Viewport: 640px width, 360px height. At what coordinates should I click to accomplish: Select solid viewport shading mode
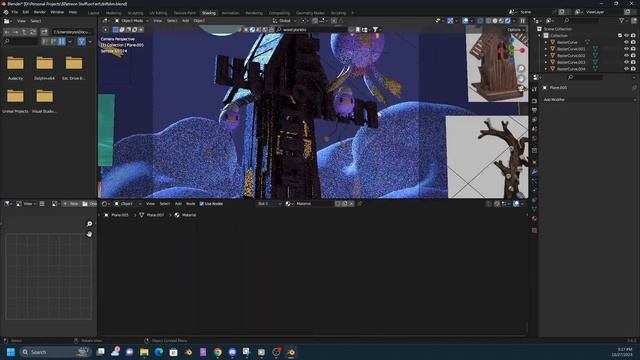pos(495,20)
